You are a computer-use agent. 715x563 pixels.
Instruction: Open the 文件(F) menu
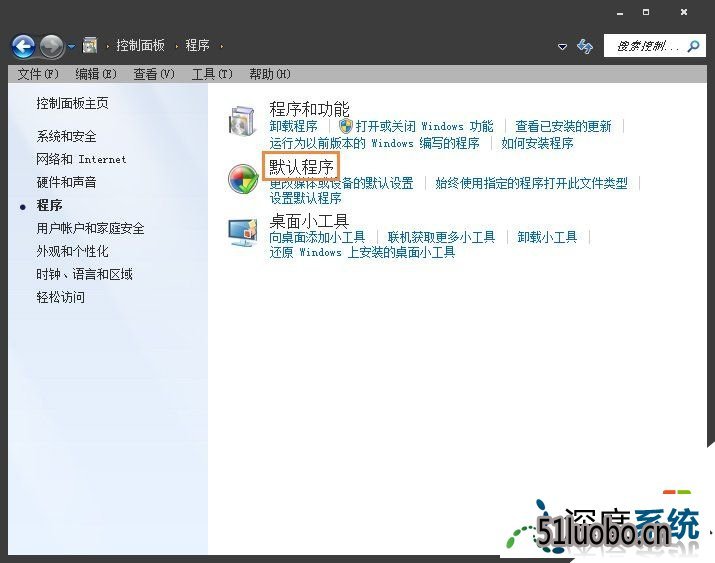click(x=38, y=74)
